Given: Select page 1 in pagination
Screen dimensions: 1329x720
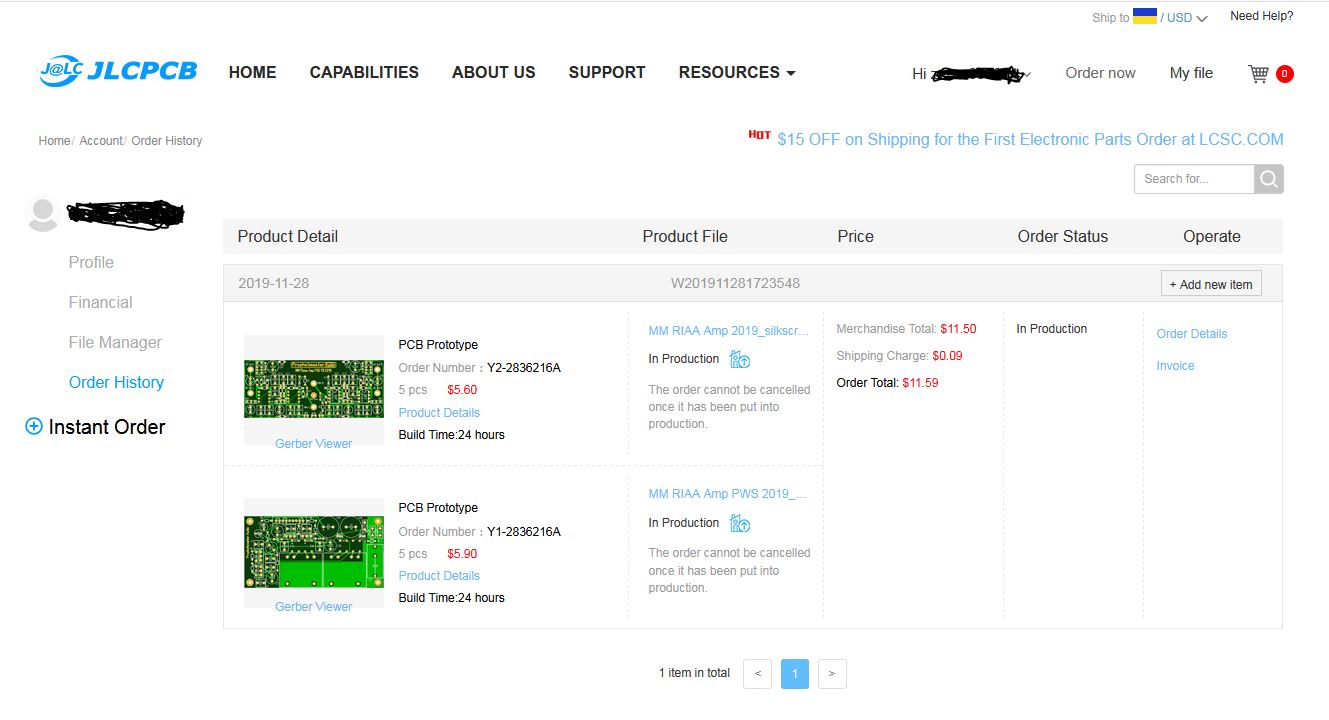Looking at the screenshot, I should (795, 674).
